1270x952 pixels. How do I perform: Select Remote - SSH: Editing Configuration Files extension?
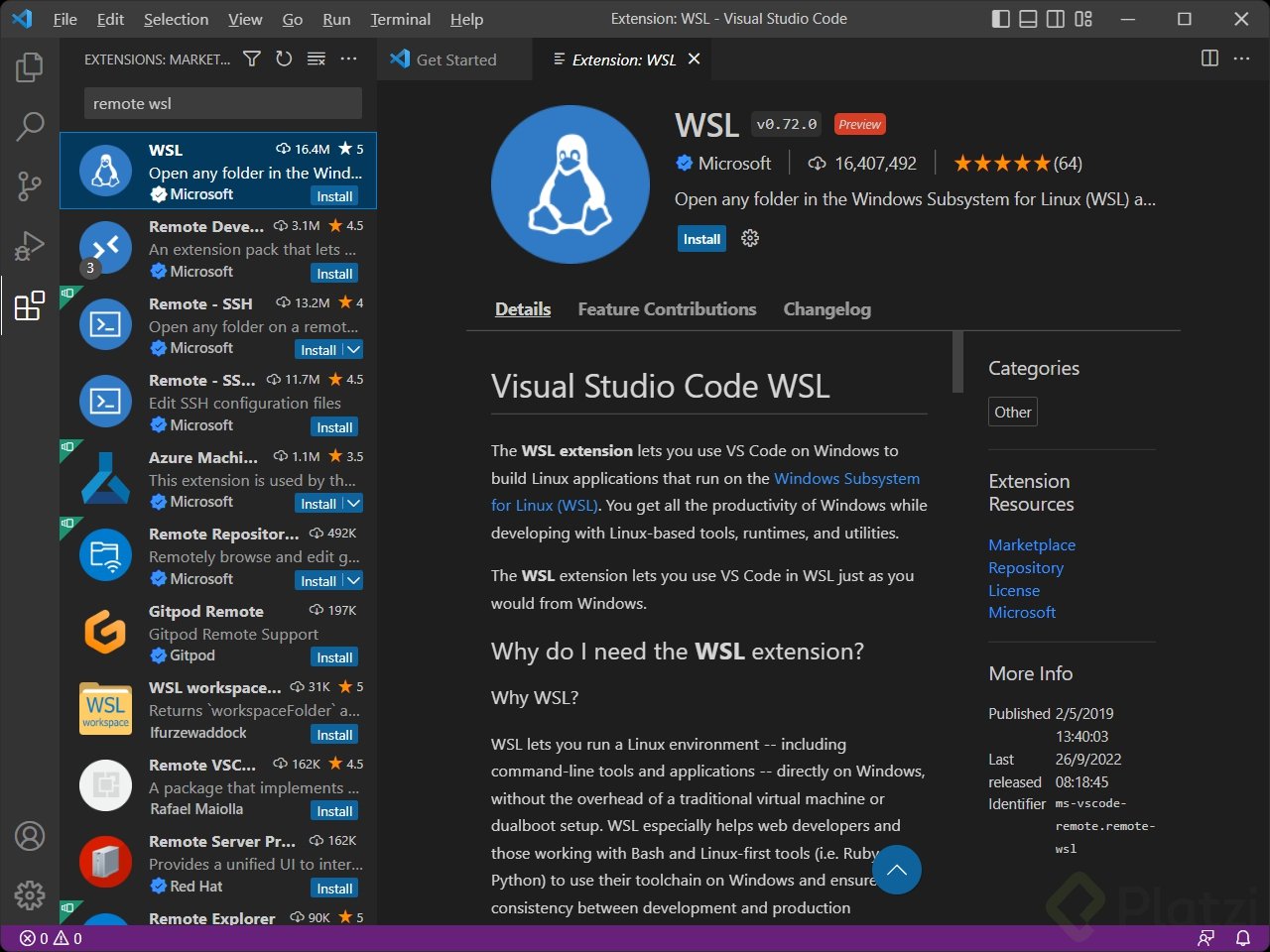point(218,402)
